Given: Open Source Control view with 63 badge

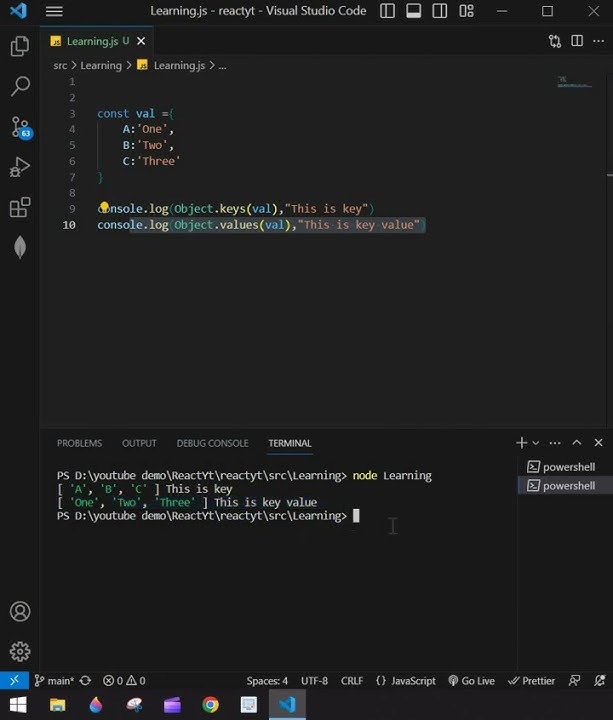Looking at the screenshot, I should 19,128.
